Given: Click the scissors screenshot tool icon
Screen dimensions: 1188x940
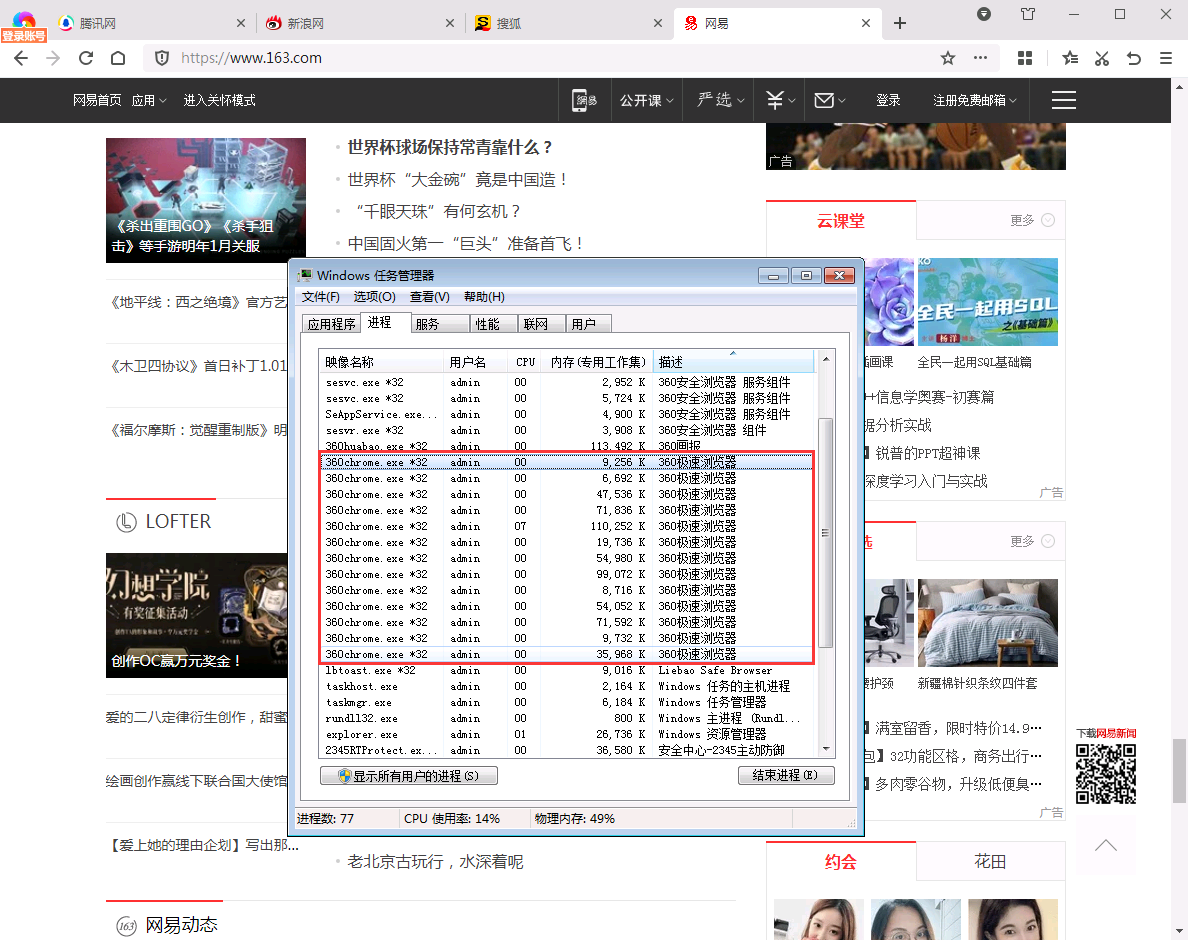Looking at the screenshot, I should point(1102,58).
